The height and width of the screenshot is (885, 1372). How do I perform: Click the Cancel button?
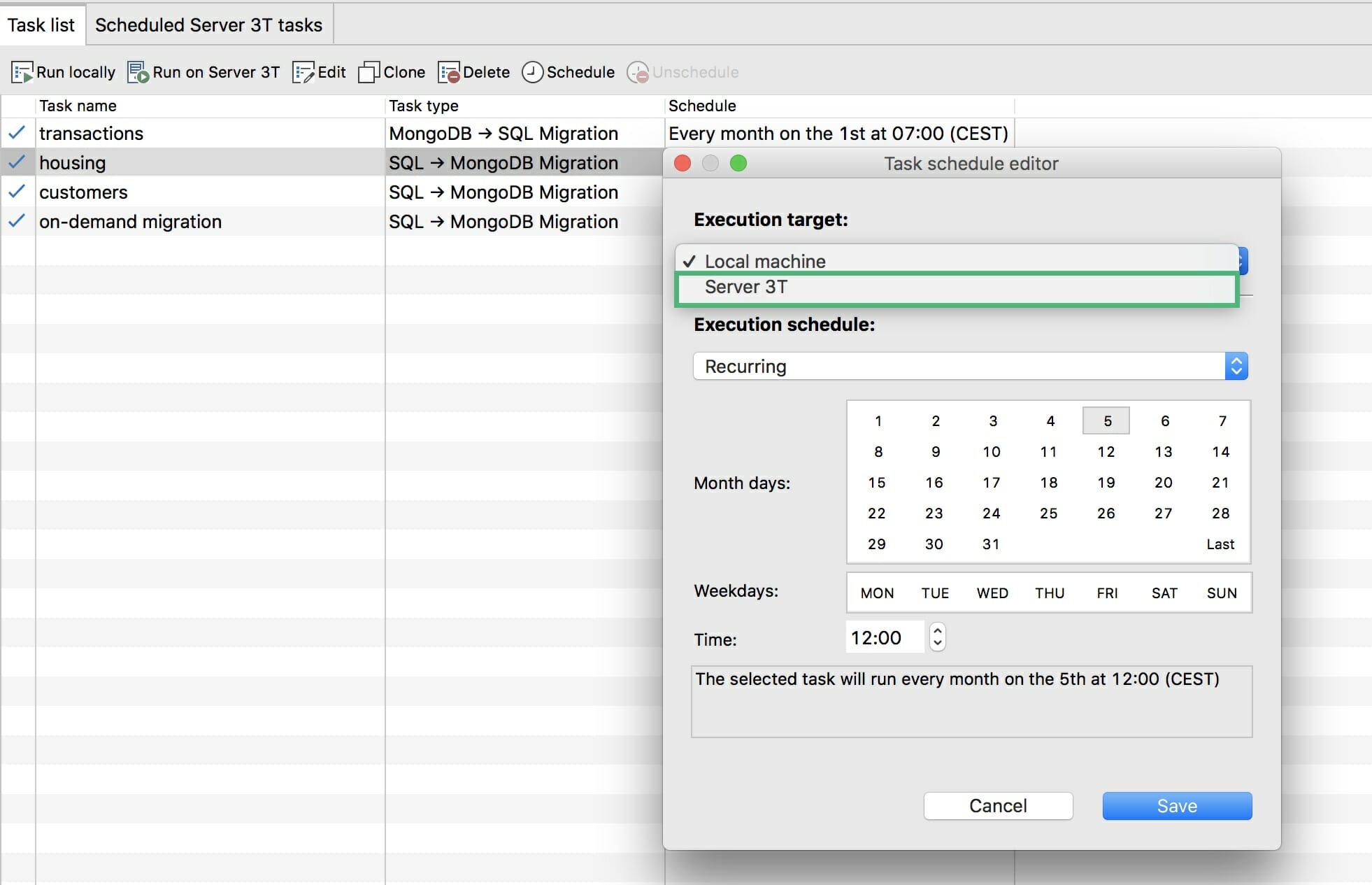click(x=997, y=806)
